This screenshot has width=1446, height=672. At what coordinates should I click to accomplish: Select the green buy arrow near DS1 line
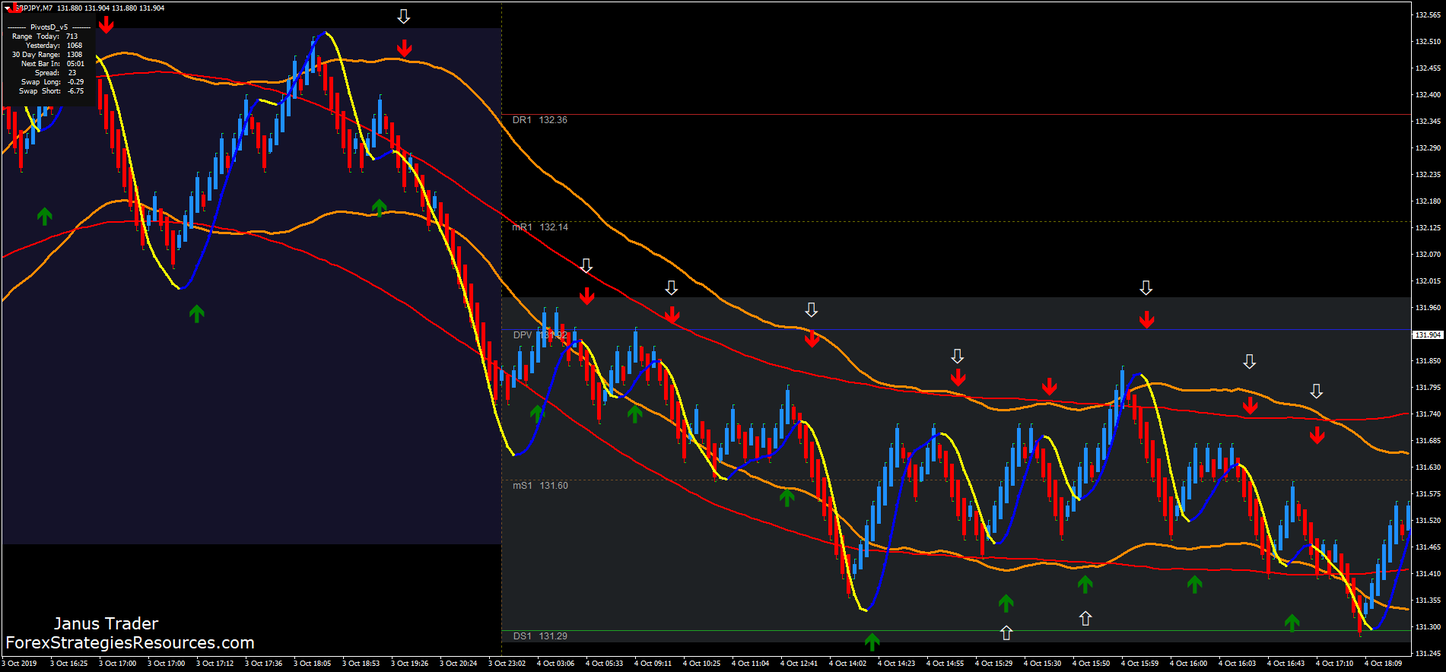point(871,641)
